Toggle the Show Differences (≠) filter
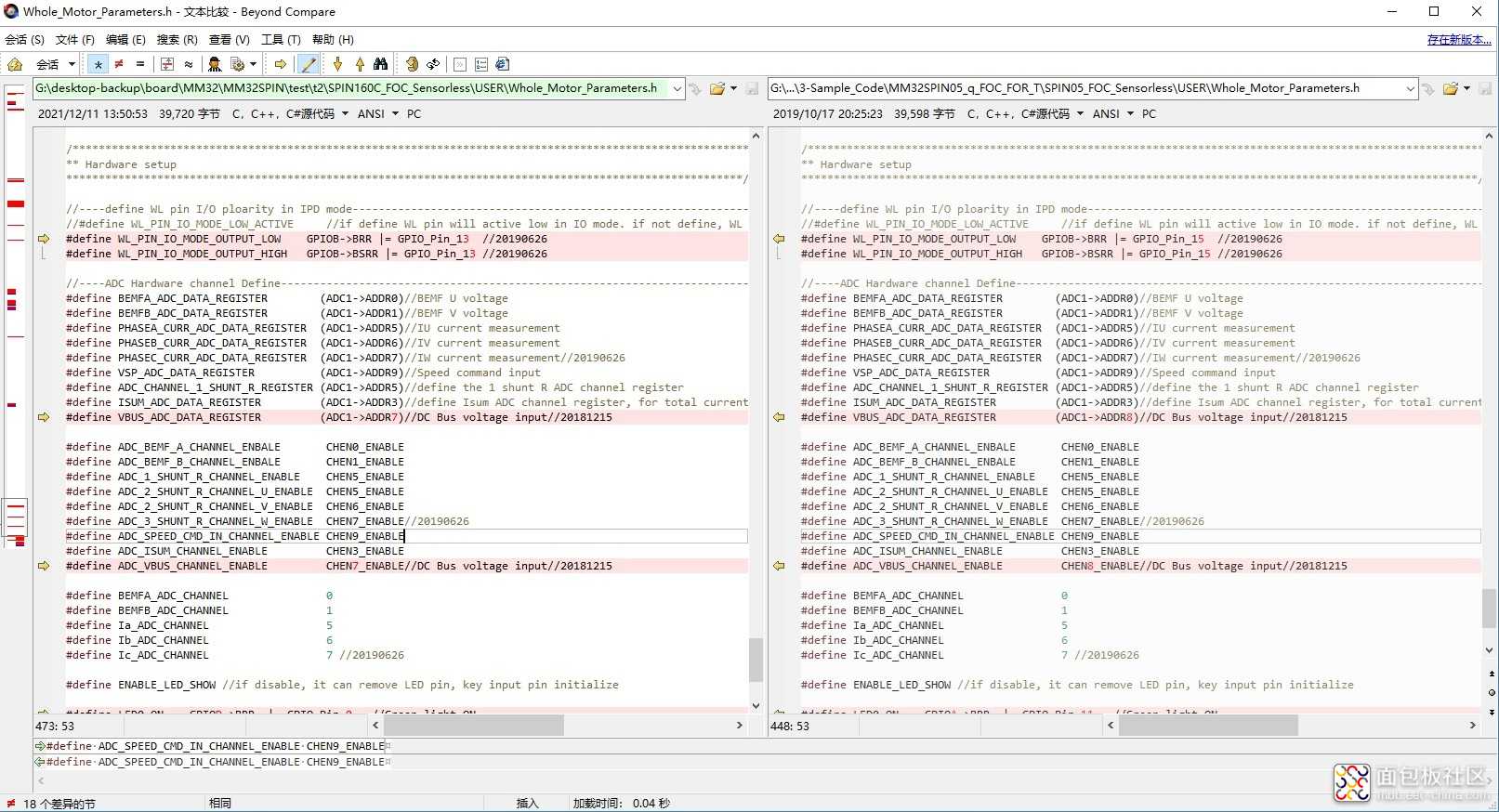1499x812 pixels. [x=119, y=64]
